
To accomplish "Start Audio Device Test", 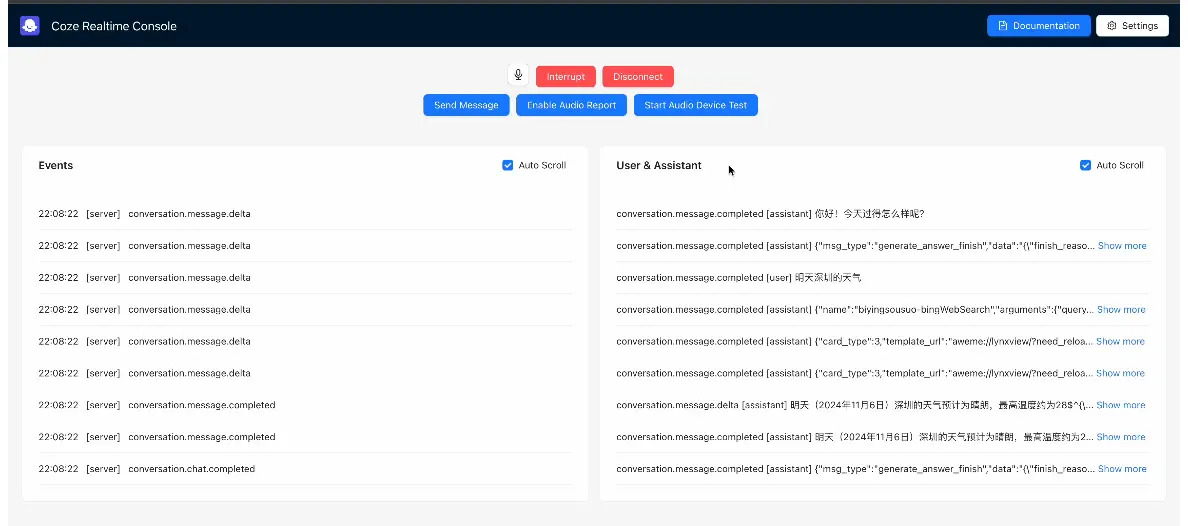I will point(696,105).
